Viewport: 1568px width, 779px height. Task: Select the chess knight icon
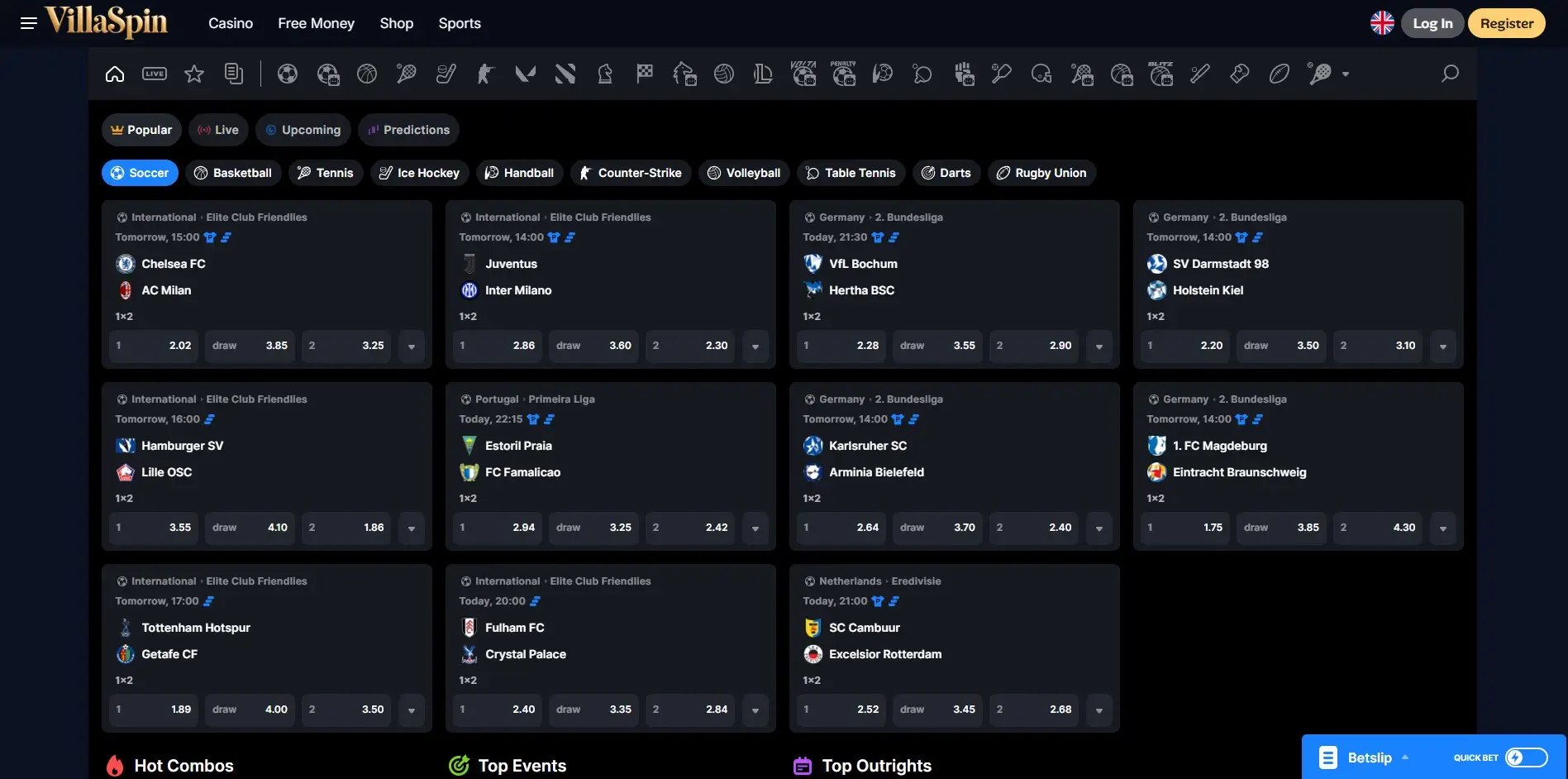(605, 74)
